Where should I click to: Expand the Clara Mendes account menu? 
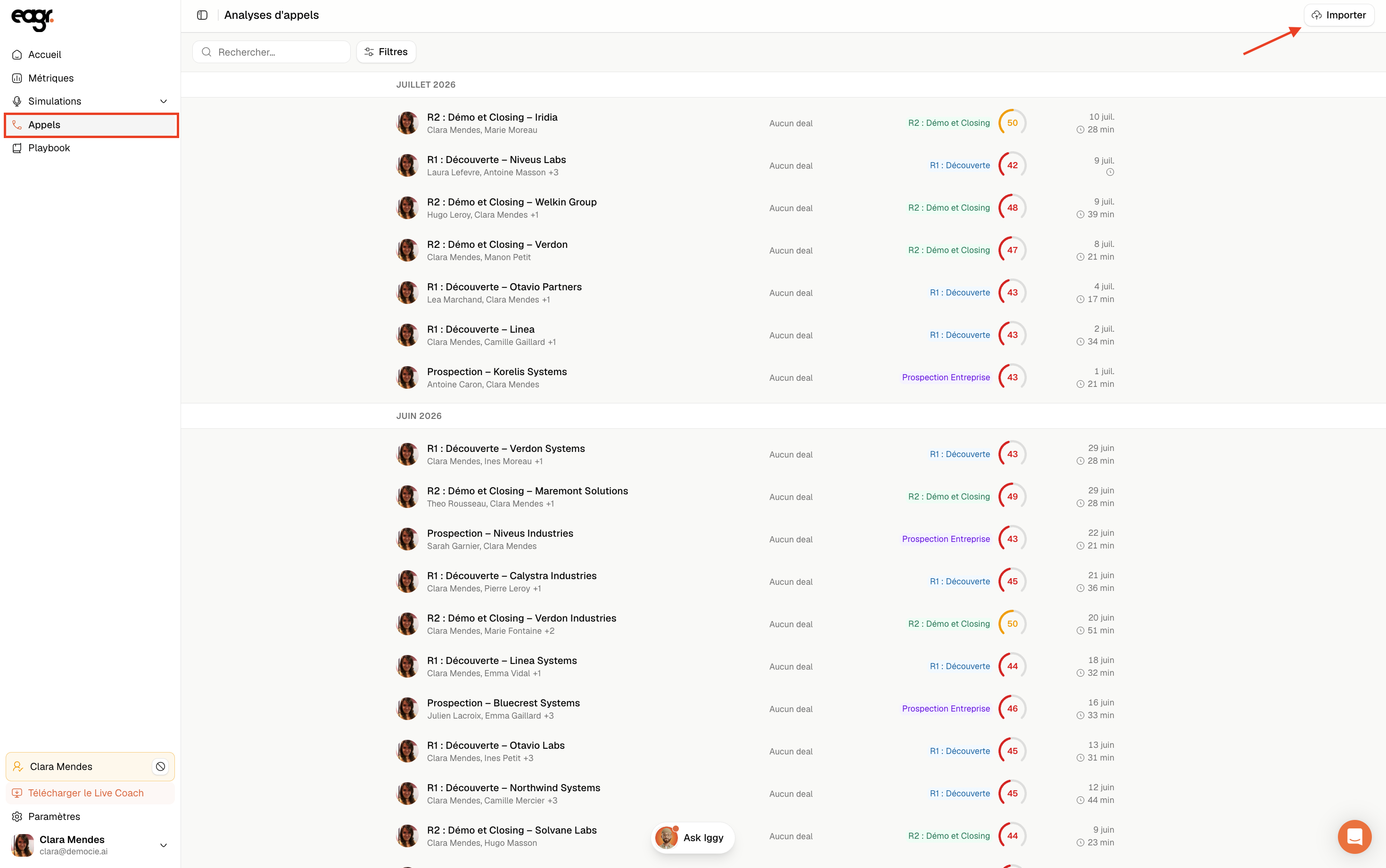pyautogui.click(x=164, y=845)
